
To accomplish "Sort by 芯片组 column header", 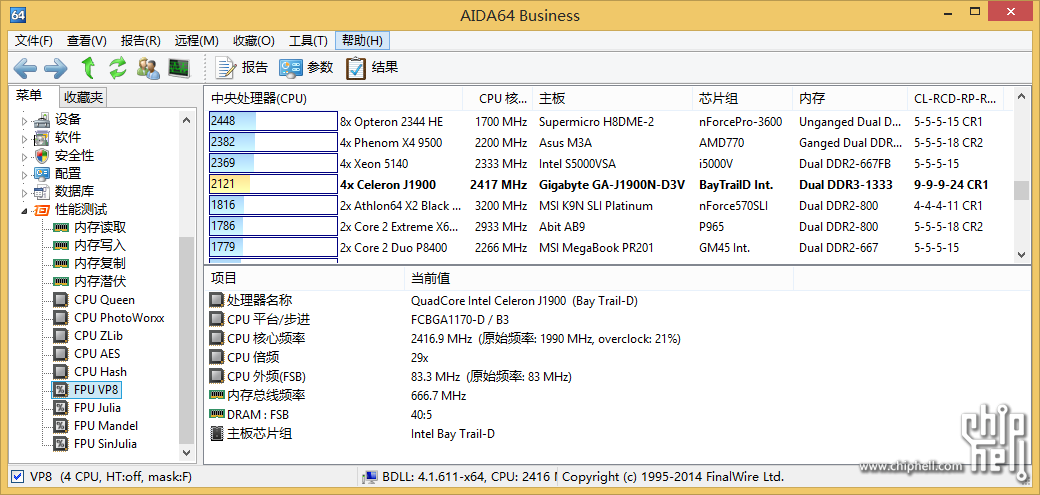I will coord(743,99).
